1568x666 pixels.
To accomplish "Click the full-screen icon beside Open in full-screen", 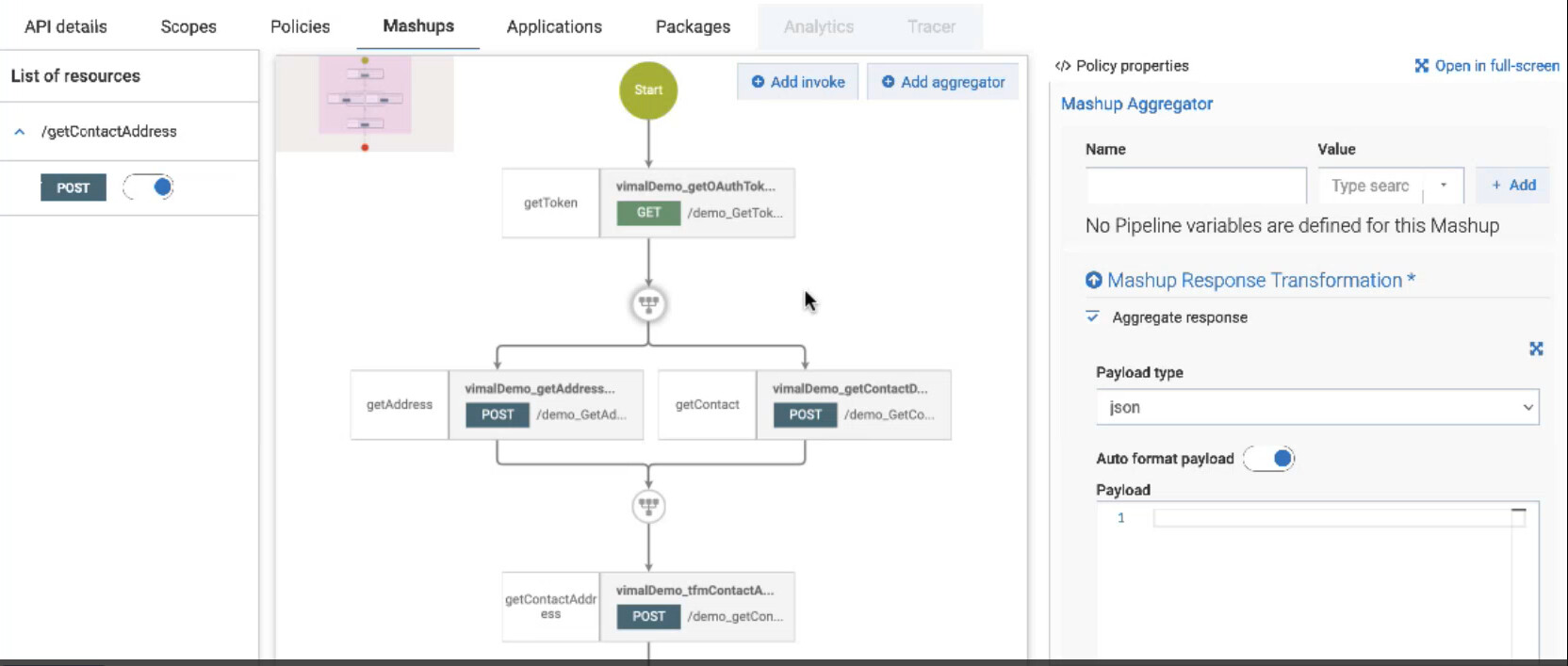I will tap(1422, 66).
